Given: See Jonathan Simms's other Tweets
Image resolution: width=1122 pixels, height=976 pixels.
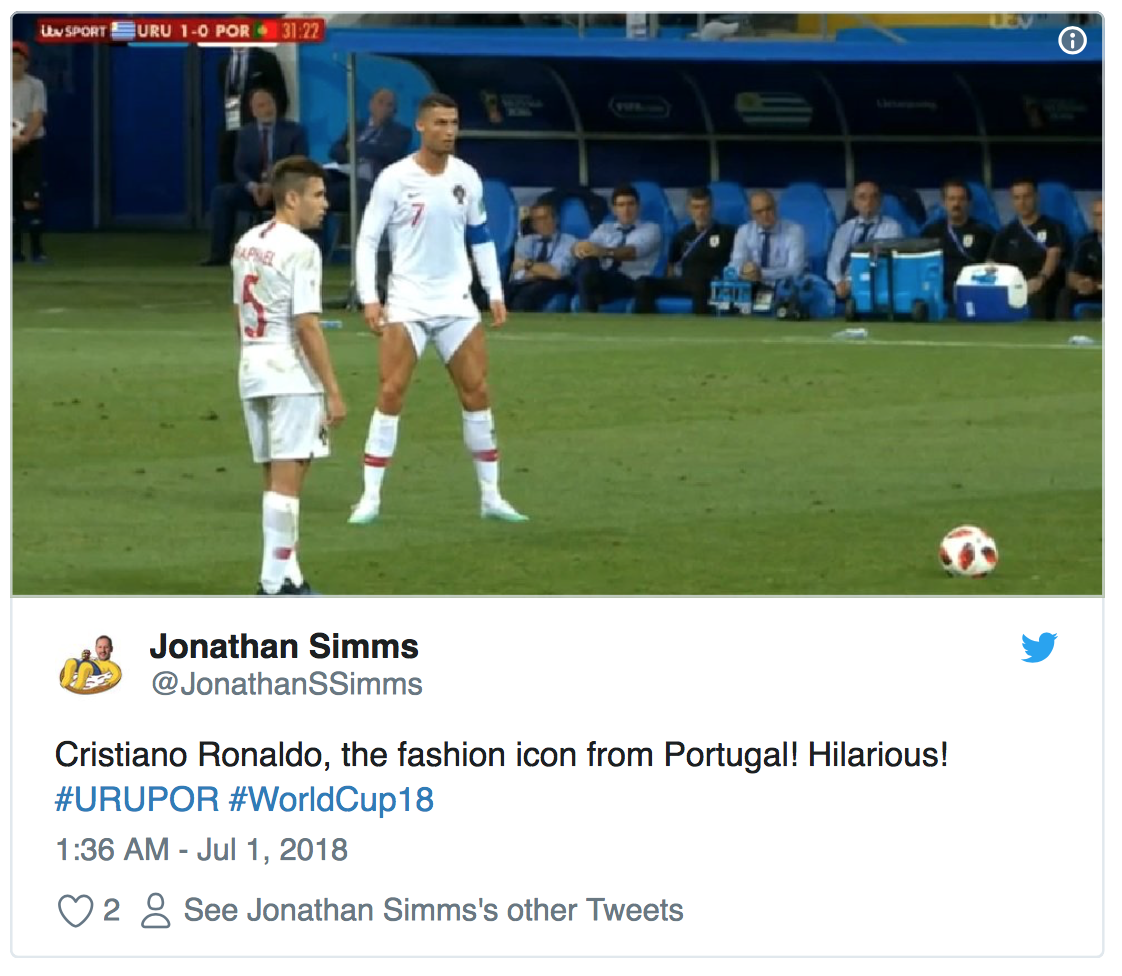Looking at the screenshot, I should coord(433,910).
